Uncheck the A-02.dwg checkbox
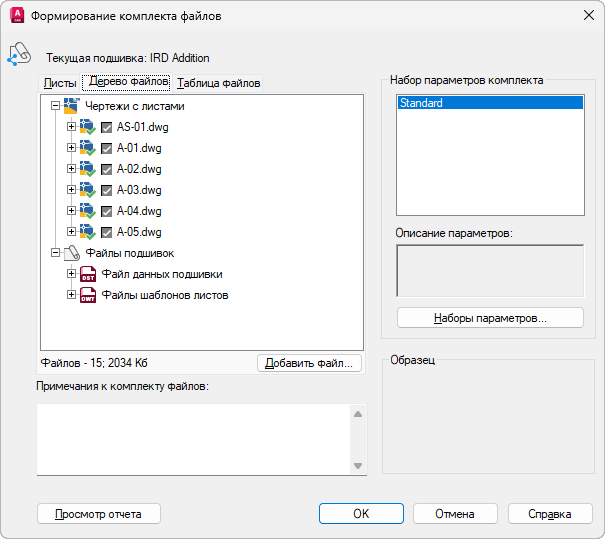605x539 pixels. [106, 169]
